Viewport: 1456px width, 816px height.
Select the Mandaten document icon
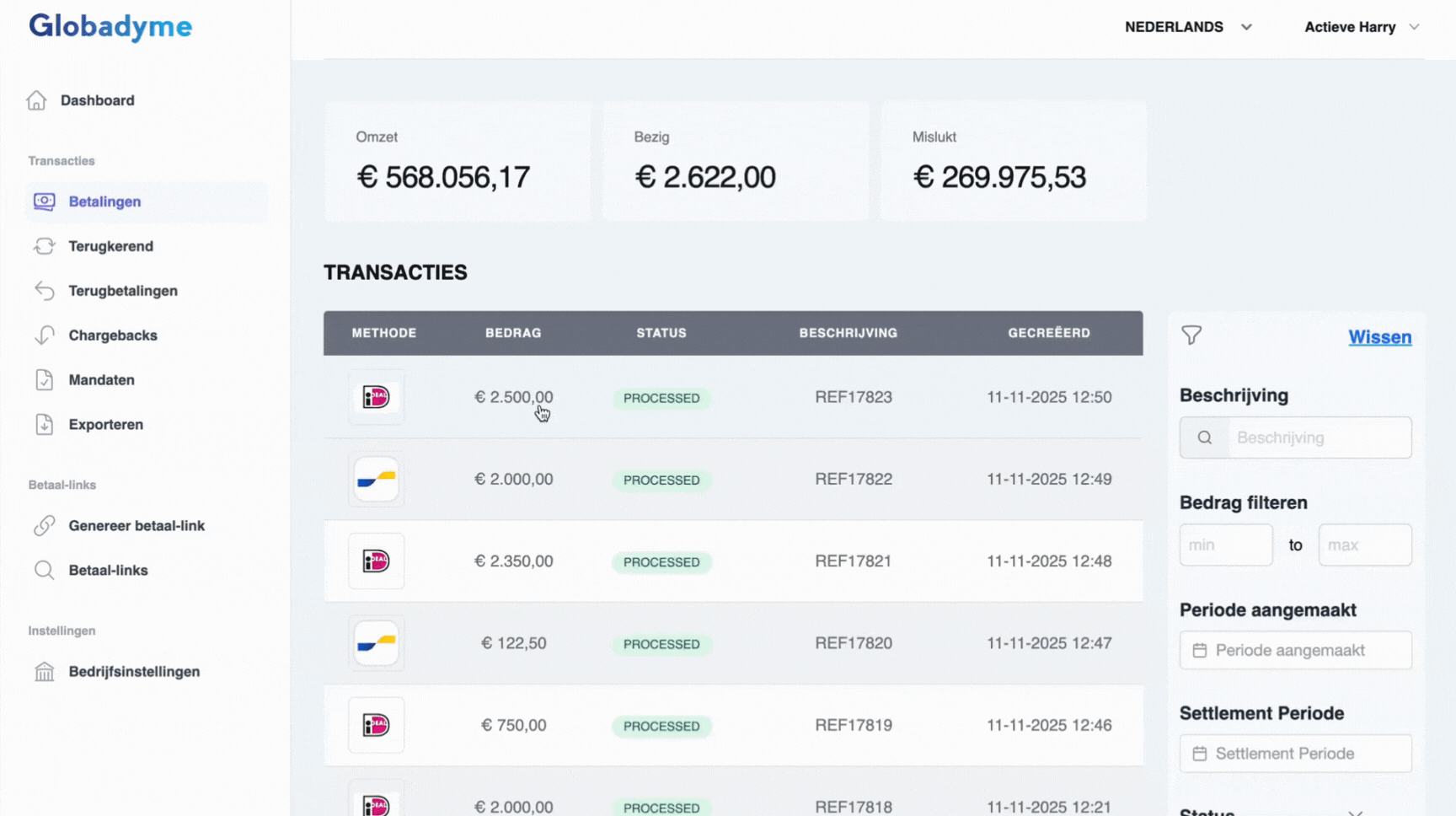click(x=43, y=379)
